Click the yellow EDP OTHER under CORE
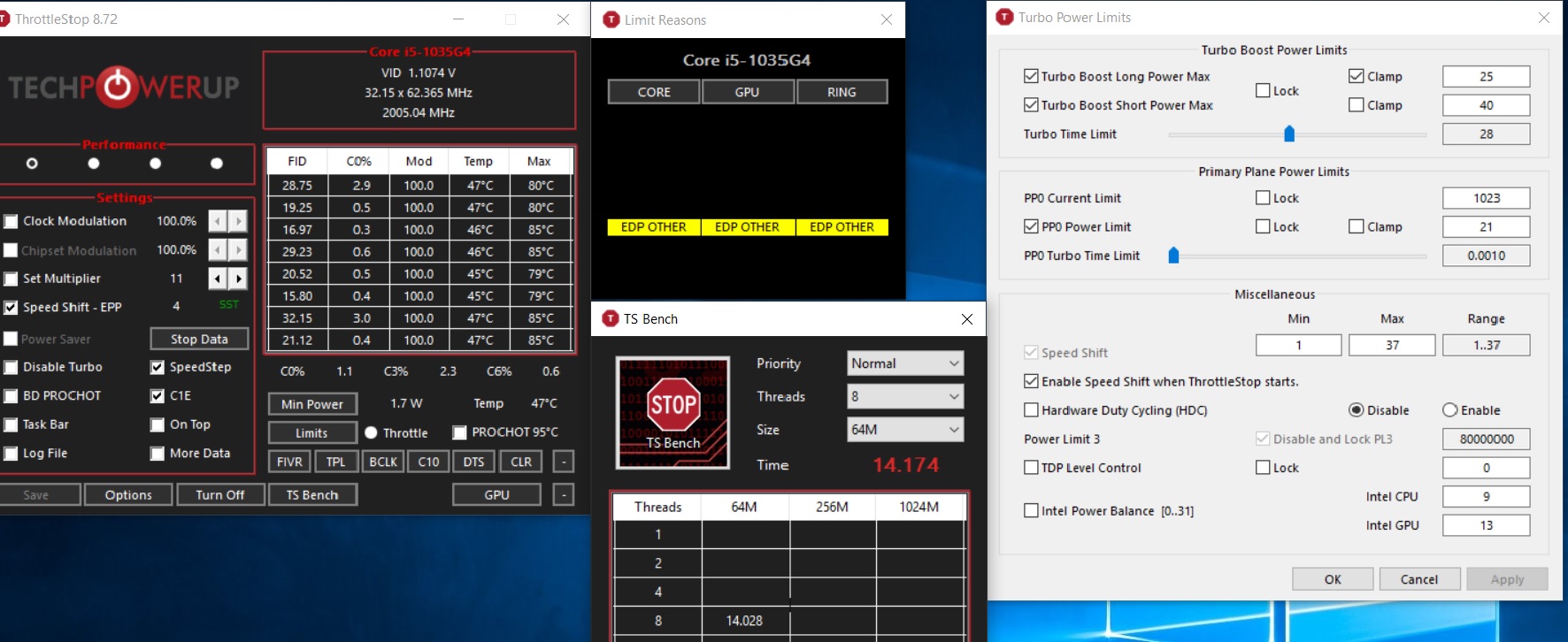The image size is (1568, 642). (654, 227)
